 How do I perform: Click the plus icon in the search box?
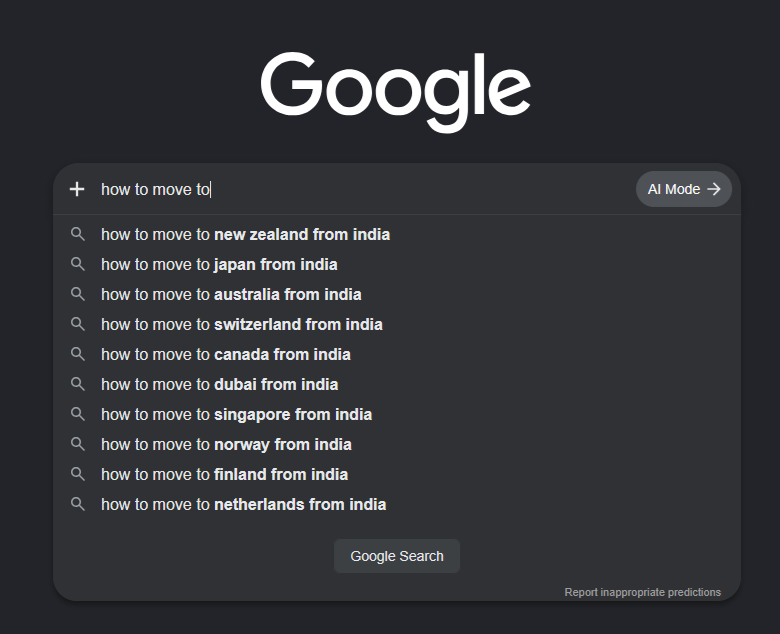click(77, 189)
